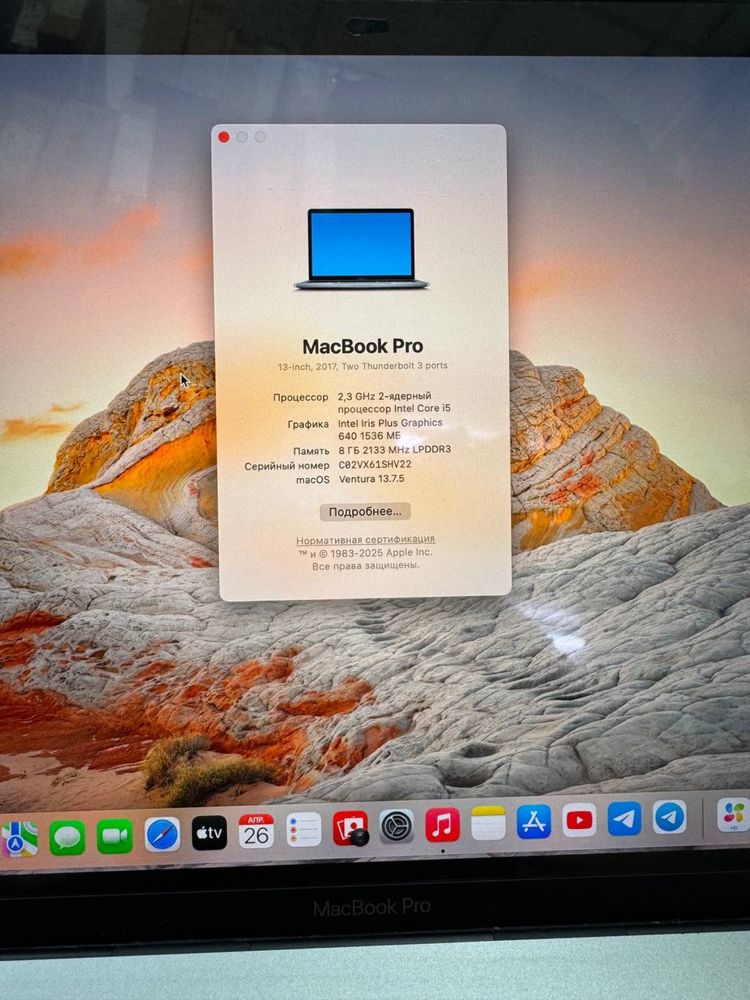The image size is (750, 1000).
Task: Click the MacBook Pro laptop image
Action: point(362,249)
